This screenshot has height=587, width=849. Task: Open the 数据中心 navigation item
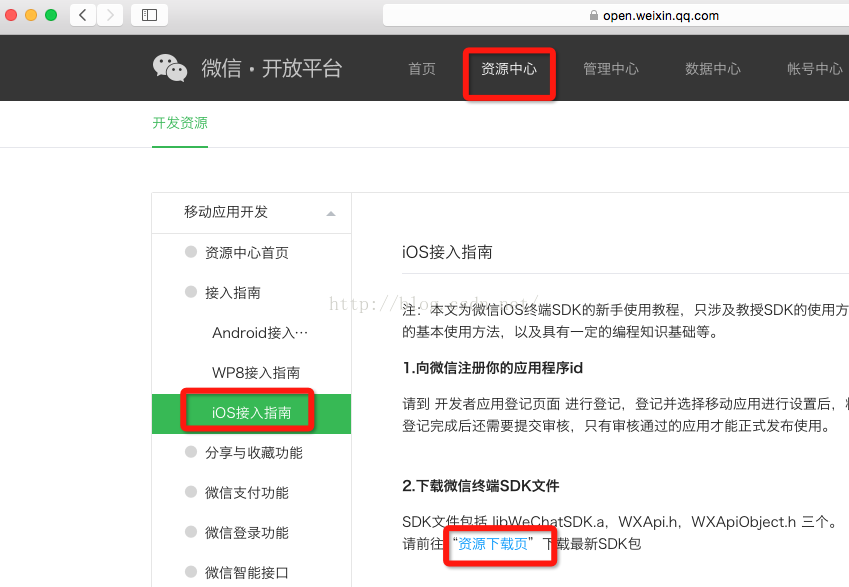[x=713, y=69]
